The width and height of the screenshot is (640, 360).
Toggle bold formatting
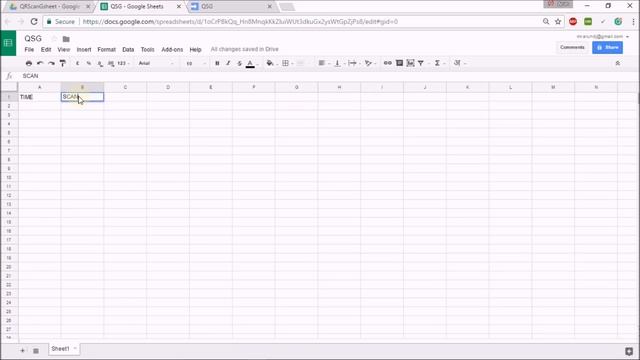[x=217, y=63]
